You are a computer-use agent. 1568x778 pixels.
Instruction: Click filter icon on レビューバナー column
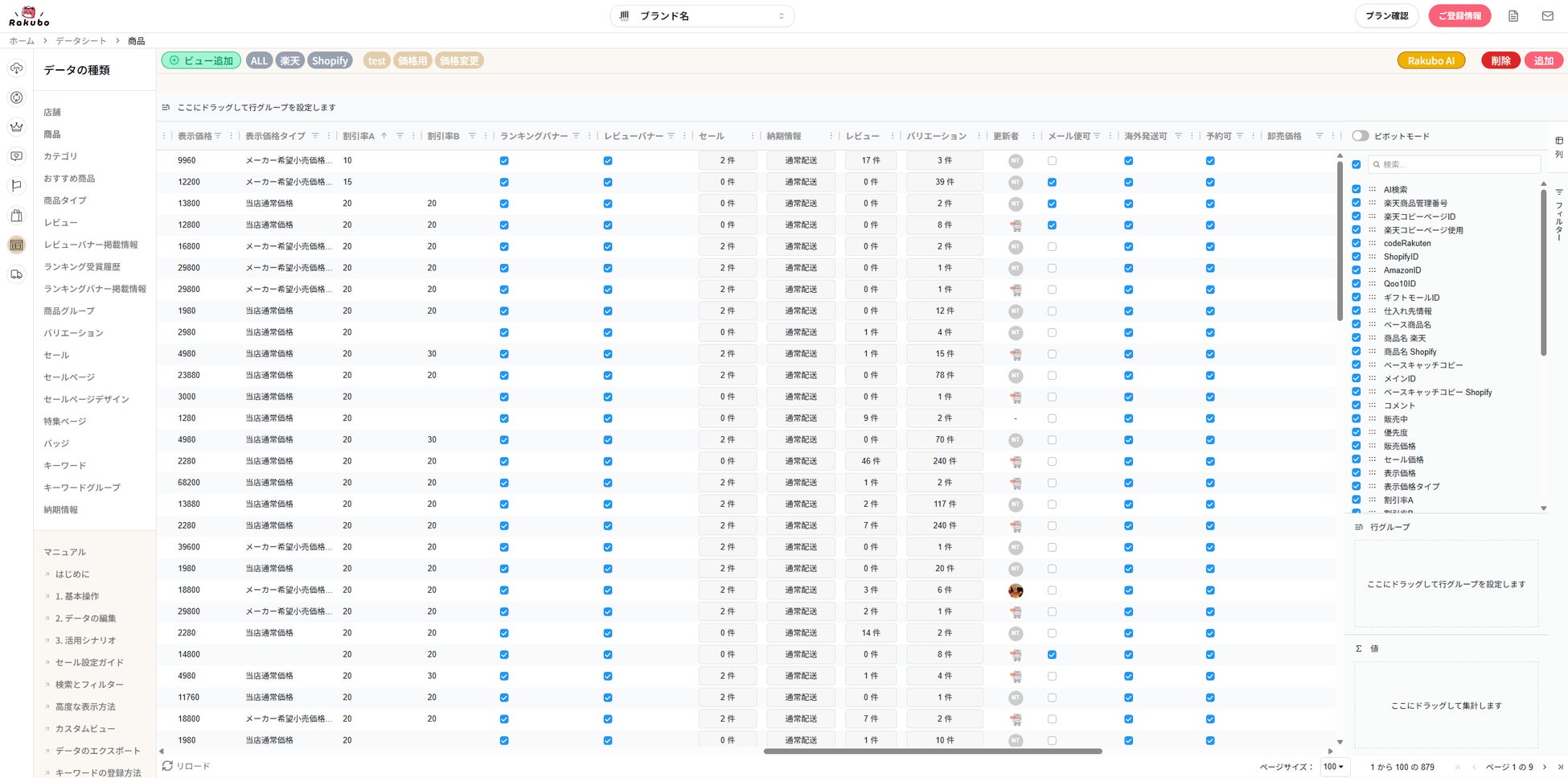tap(671, 136)
